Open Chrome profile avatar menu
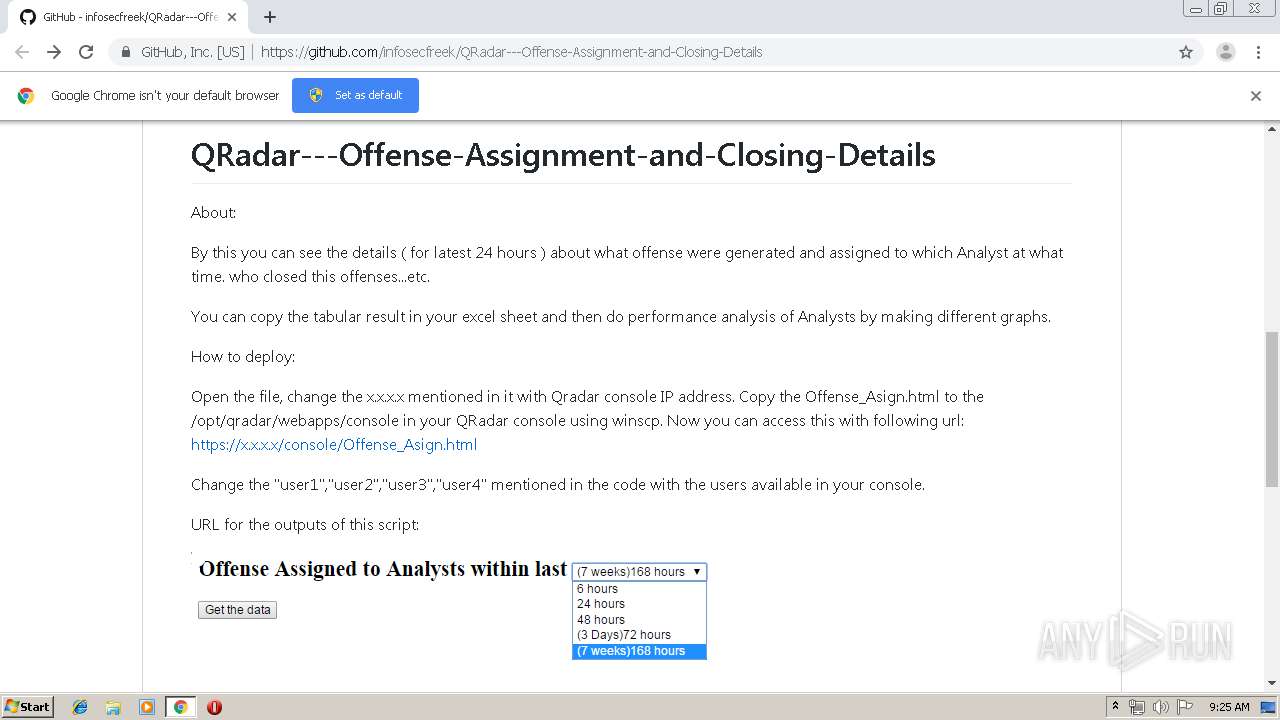Viewport: 1280px width, 720px height. (1226, 52)
